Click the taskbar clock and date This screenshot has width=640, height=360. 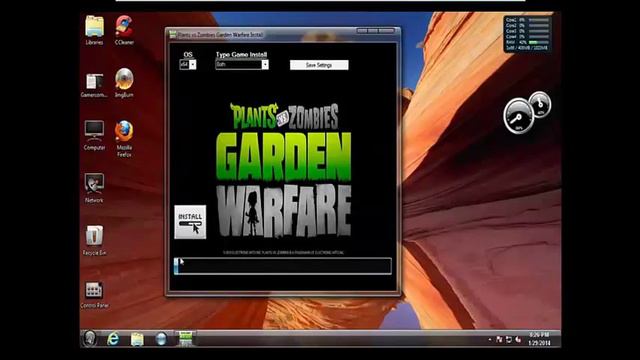(539, 339)
